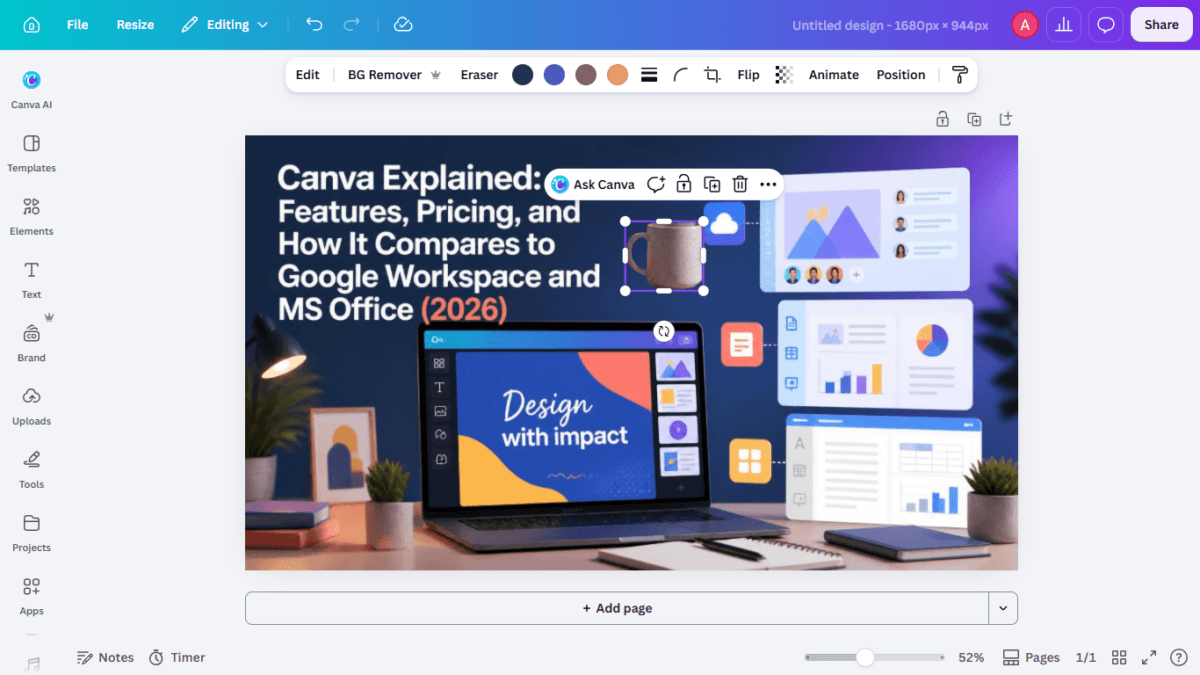Enter fullscreen present mode icon
The image size is (1200, 675).
click(x=1150, y=657)
